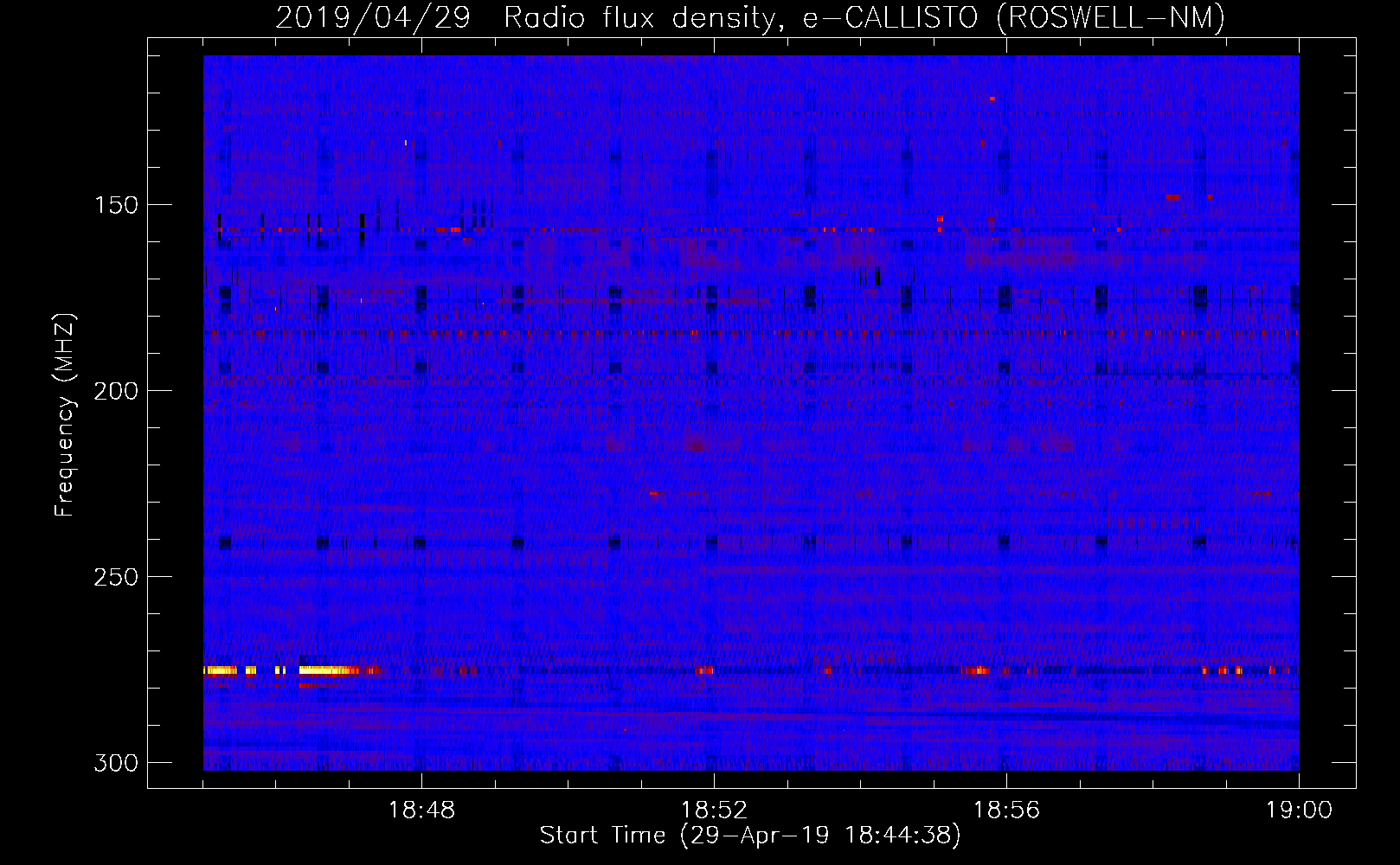The width and height of the screenshot is (1400, 865).
Task: Click the 250 frequency tick label
Action: point(116,577)
